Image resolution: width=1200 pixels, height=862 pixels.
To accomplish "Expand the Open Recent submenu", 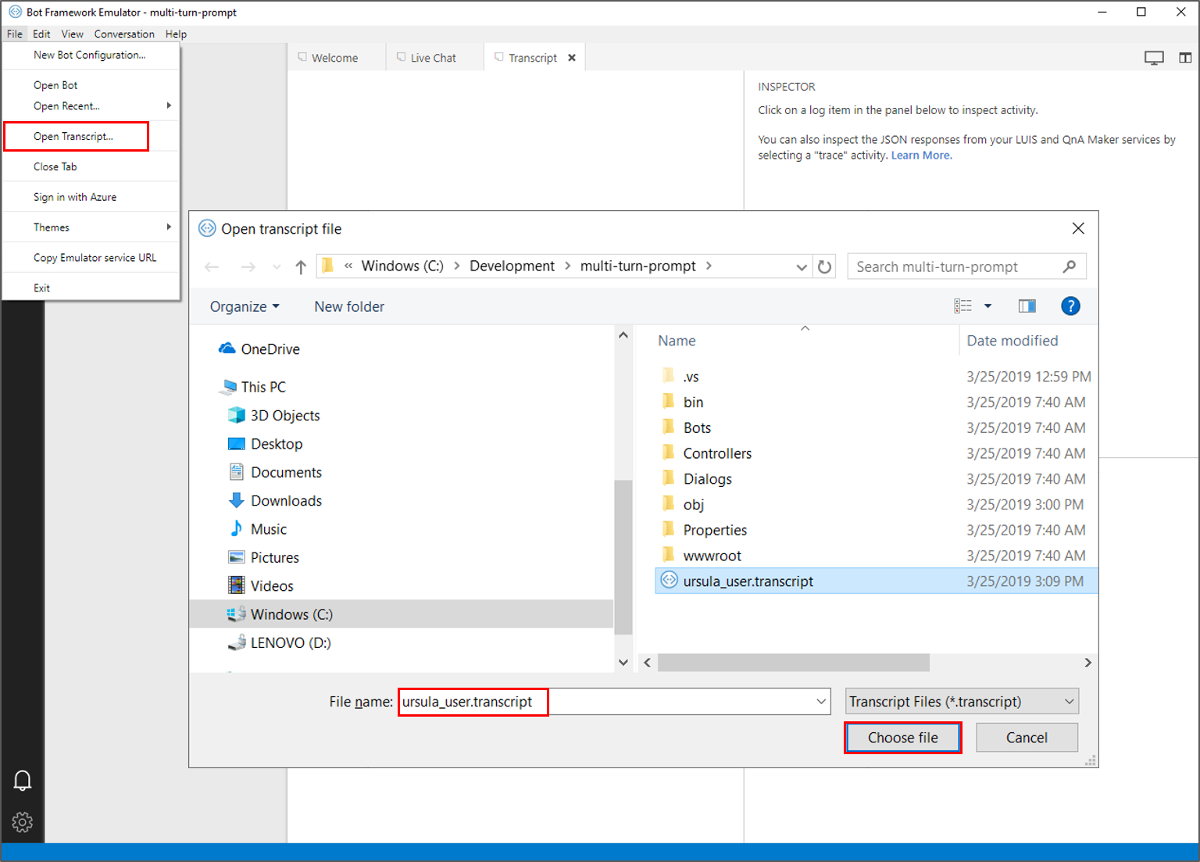I will pyautogui.click(x=168, y=106).
